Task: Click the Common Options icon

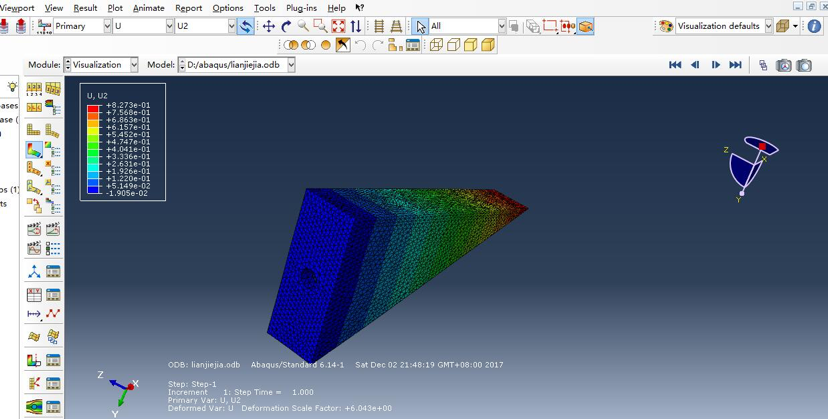Action: point(34,88)
